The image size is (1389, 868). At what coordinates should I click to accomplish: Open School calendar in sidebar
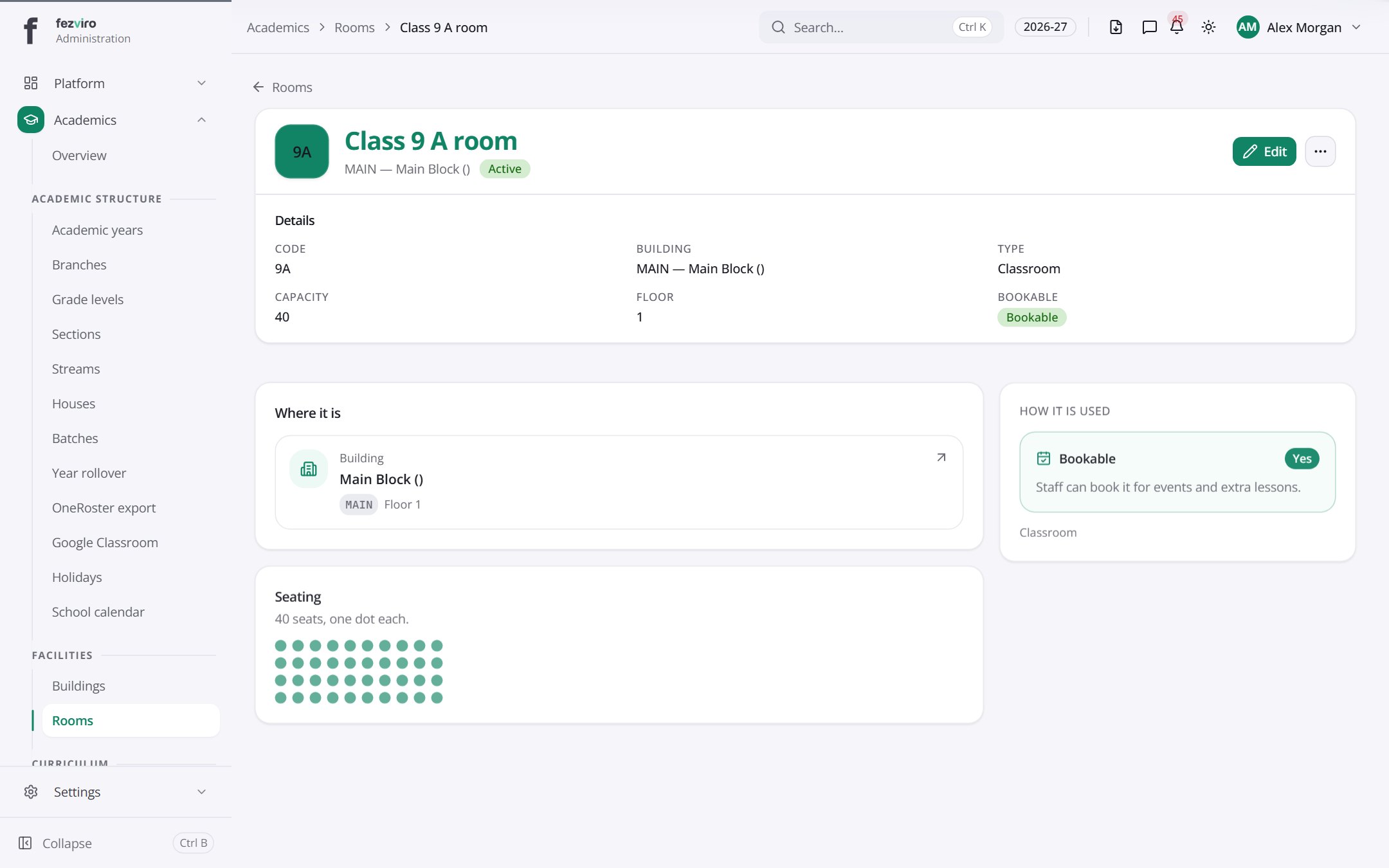tap(98, 612)
